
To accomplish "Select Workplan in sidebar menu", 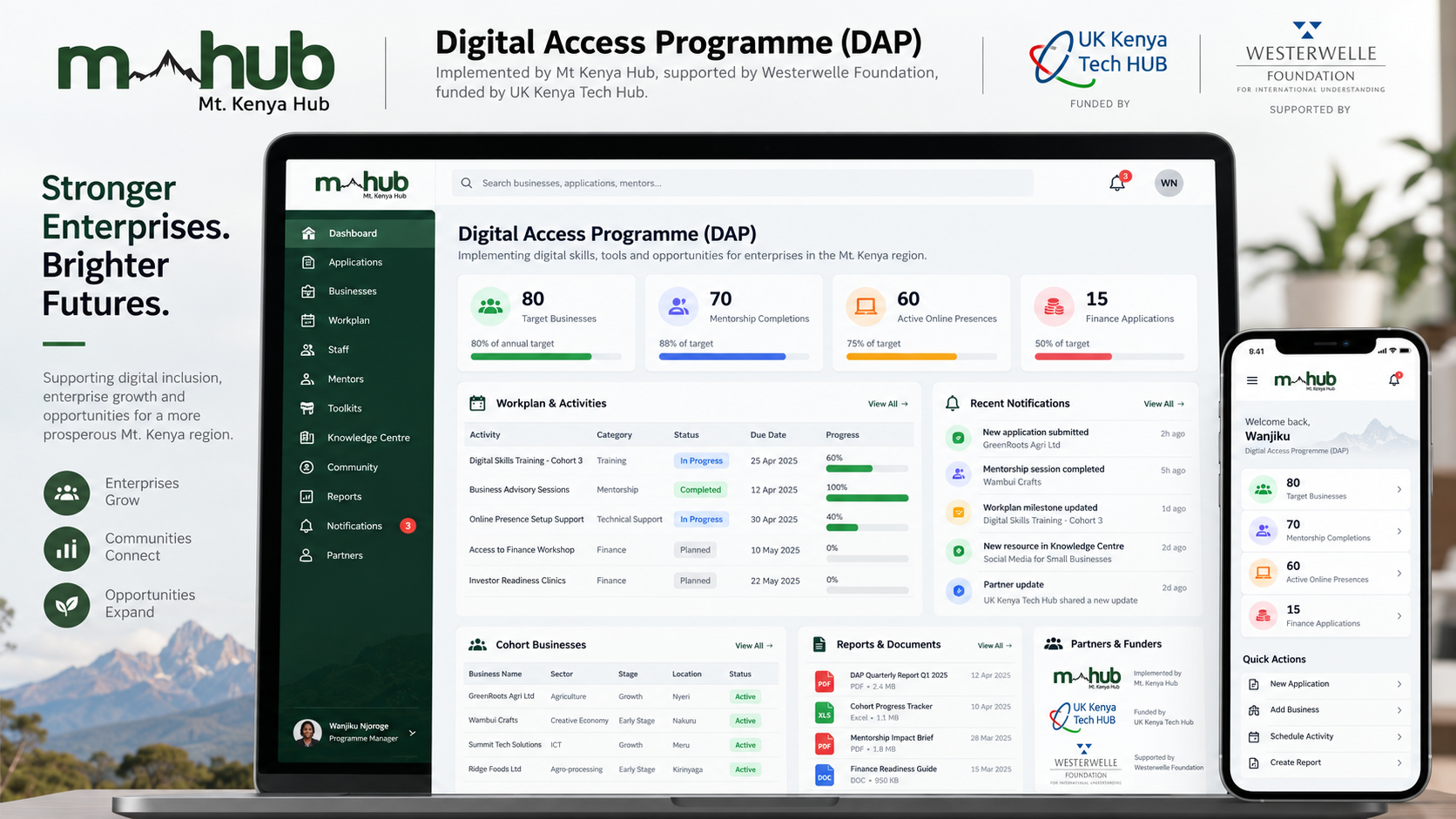I will coord(360,320).
